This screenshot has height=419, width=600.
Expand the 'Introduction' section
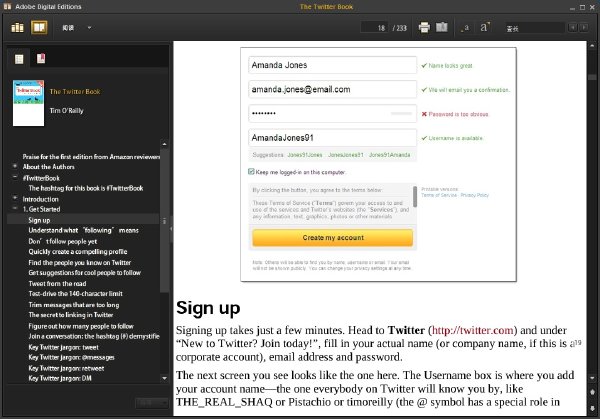tap(15, 199)
